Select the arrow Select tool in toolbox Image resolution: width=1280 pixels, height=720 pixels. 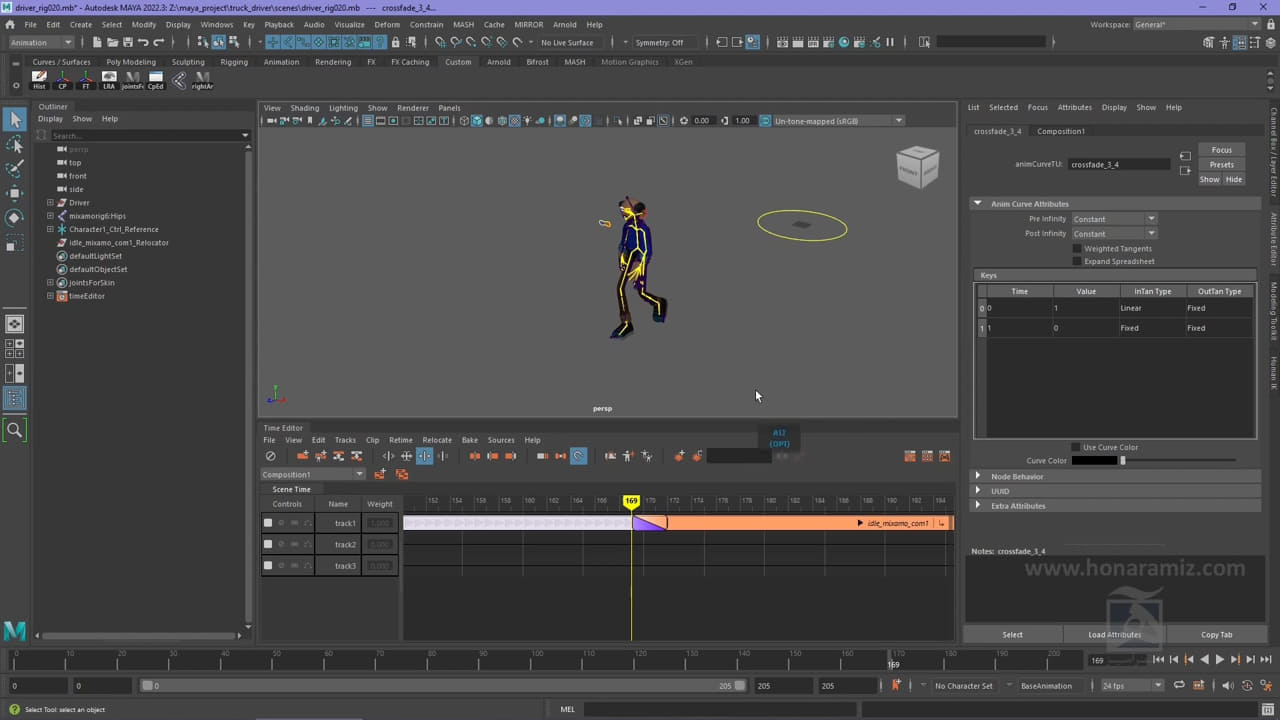[x=14, y=119]
